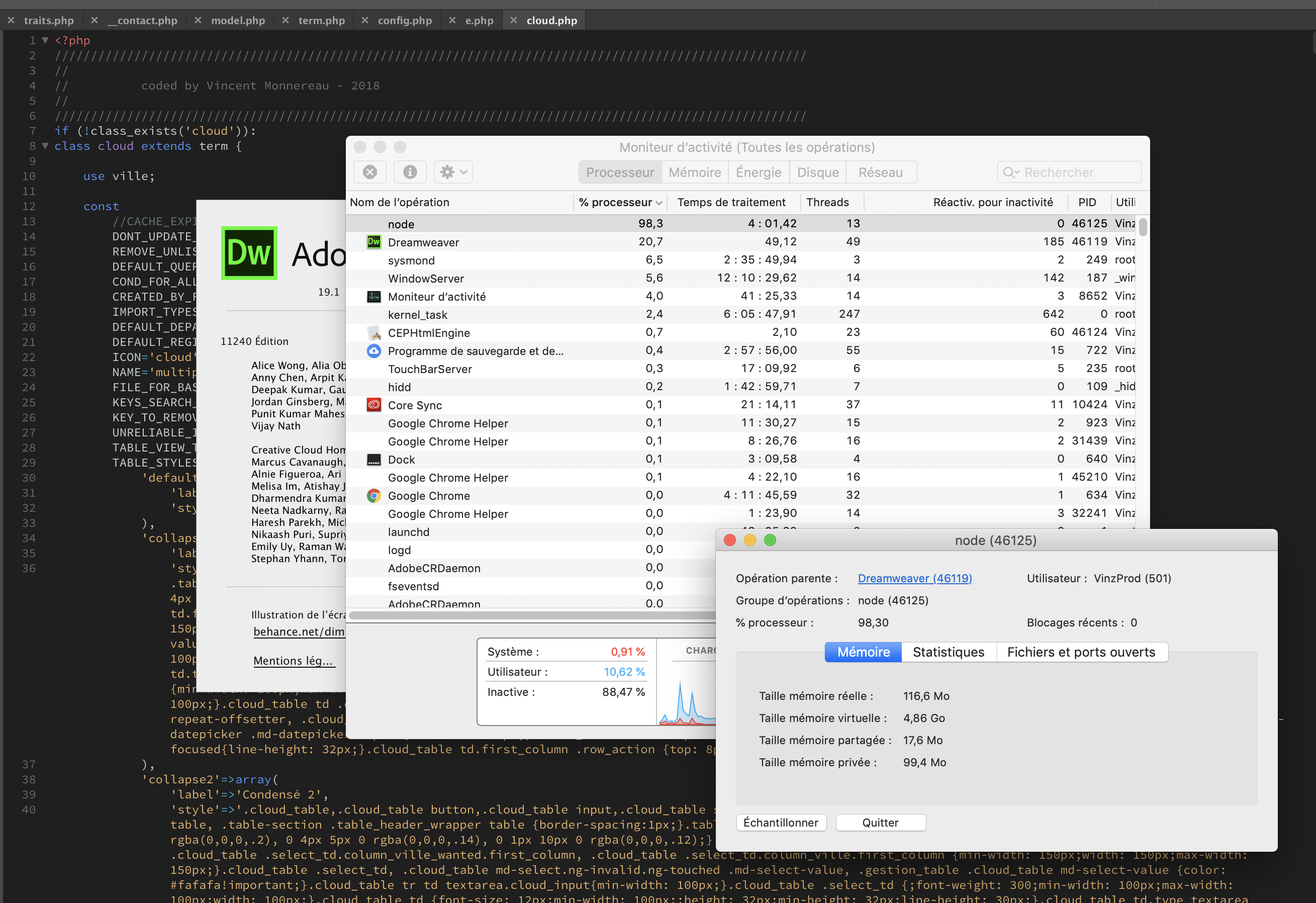Close the config.php tab
The height and width of the screenshot is (903, 1316).
[365, 21]
